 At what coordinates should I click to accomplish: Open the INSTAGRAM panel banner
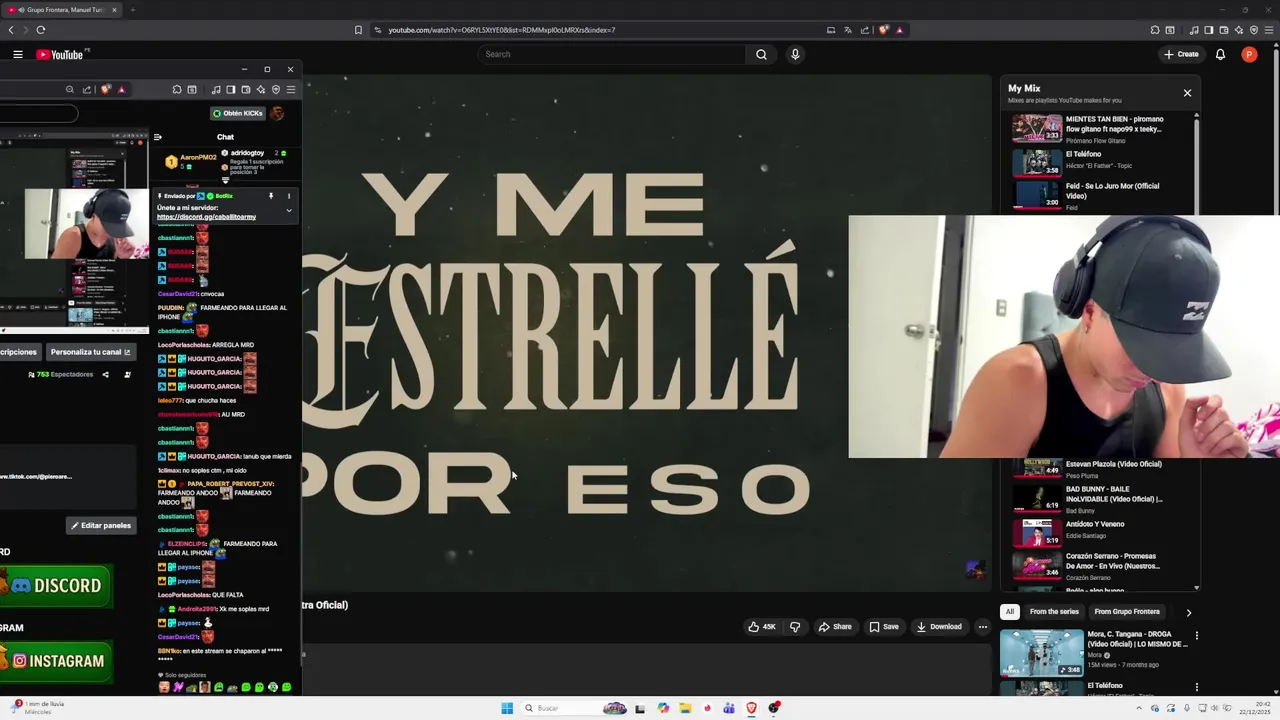tap(56, 661)
